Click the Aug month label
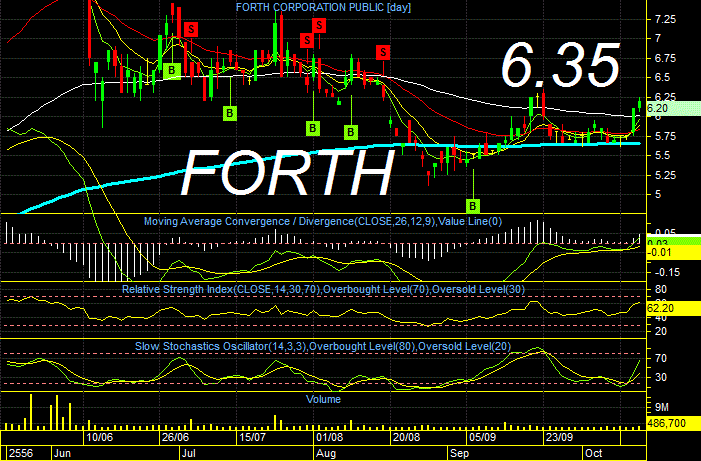 (326, 453)
